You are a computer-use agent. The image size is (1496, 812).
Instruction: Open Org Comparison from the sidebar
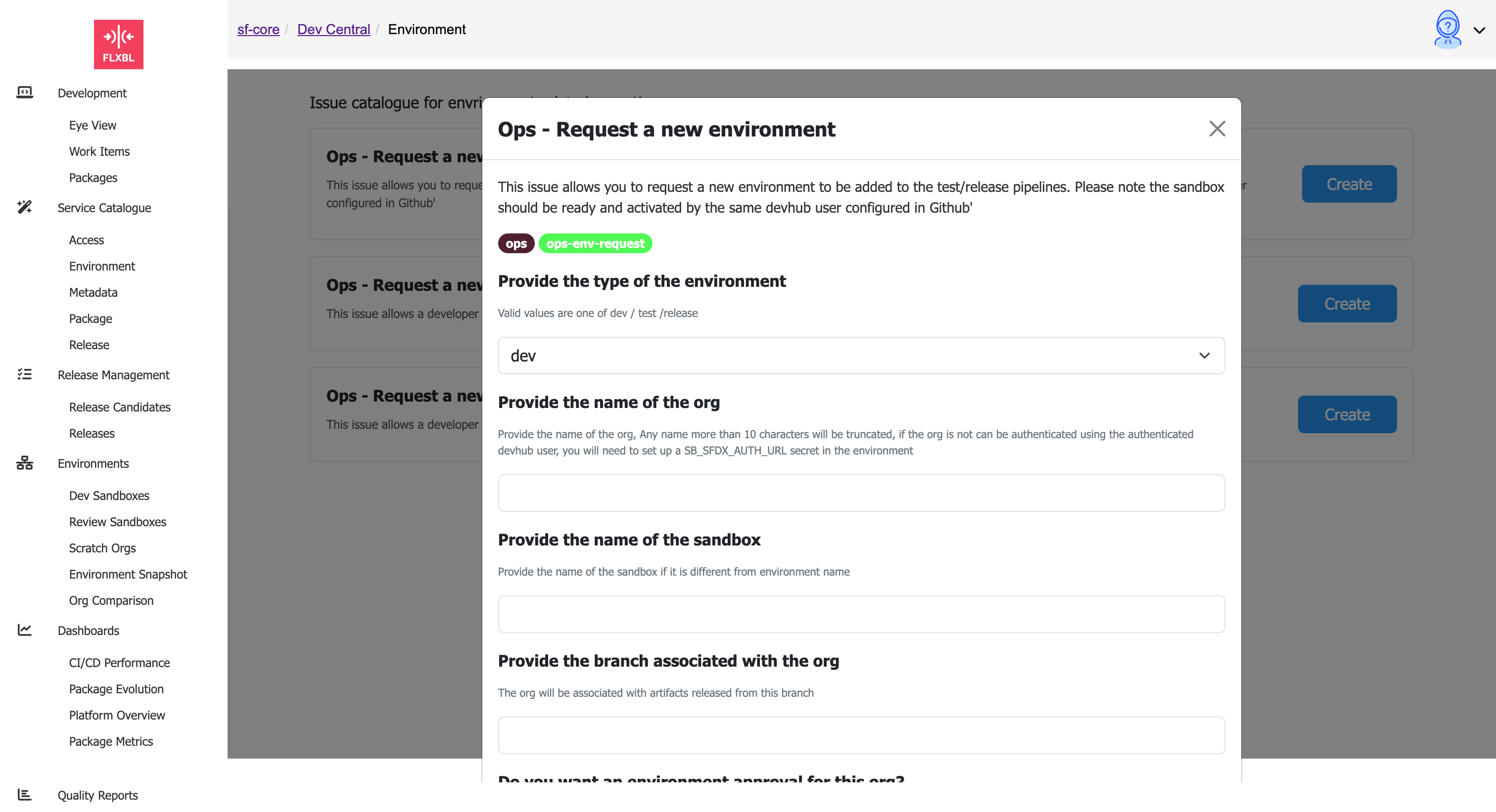pos(111,600)
